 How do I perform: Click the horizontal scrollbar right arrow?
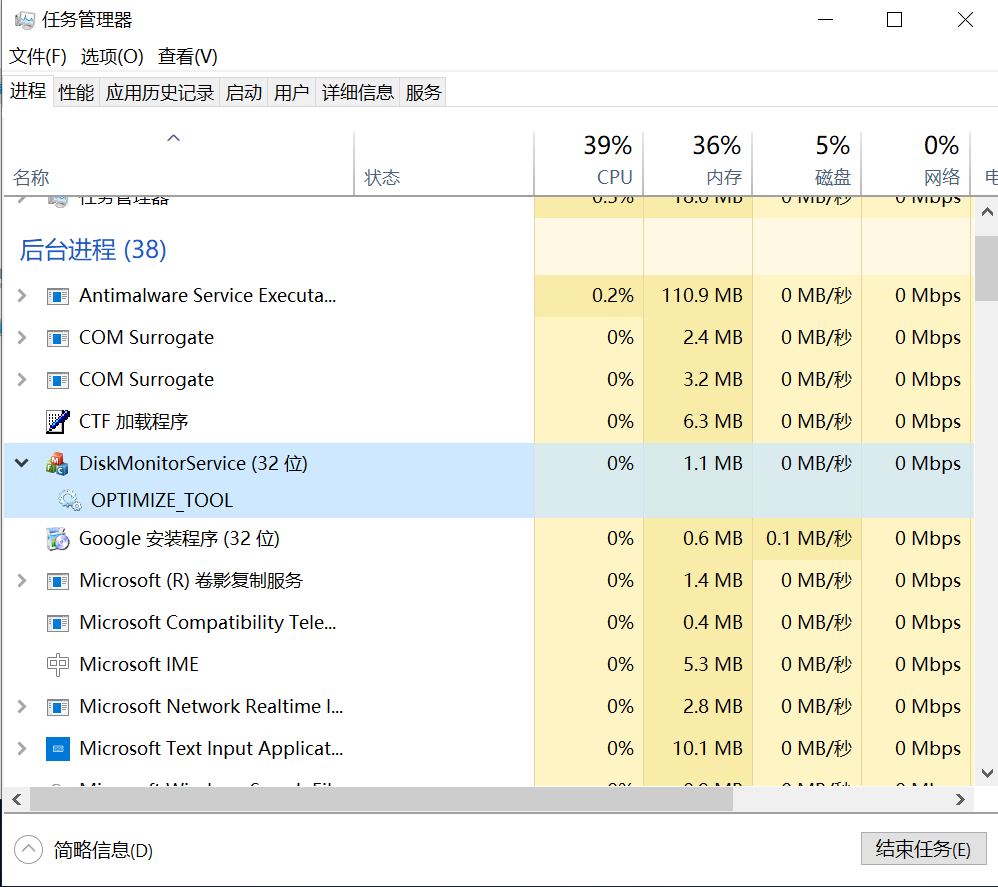pyautogui.click(x=961, y=800)
